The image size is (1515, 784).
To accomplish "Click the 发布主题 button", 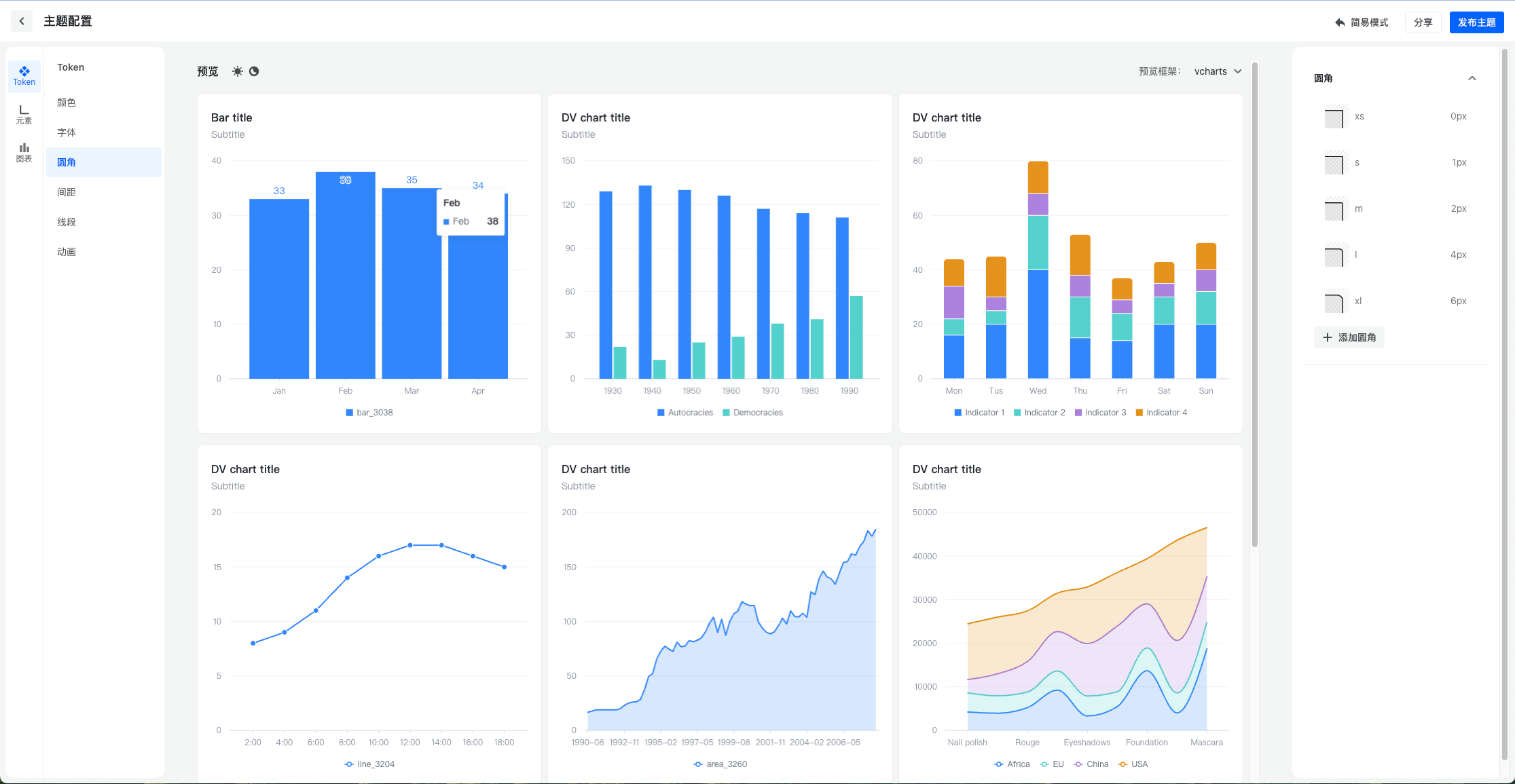I will (1476, 22).
